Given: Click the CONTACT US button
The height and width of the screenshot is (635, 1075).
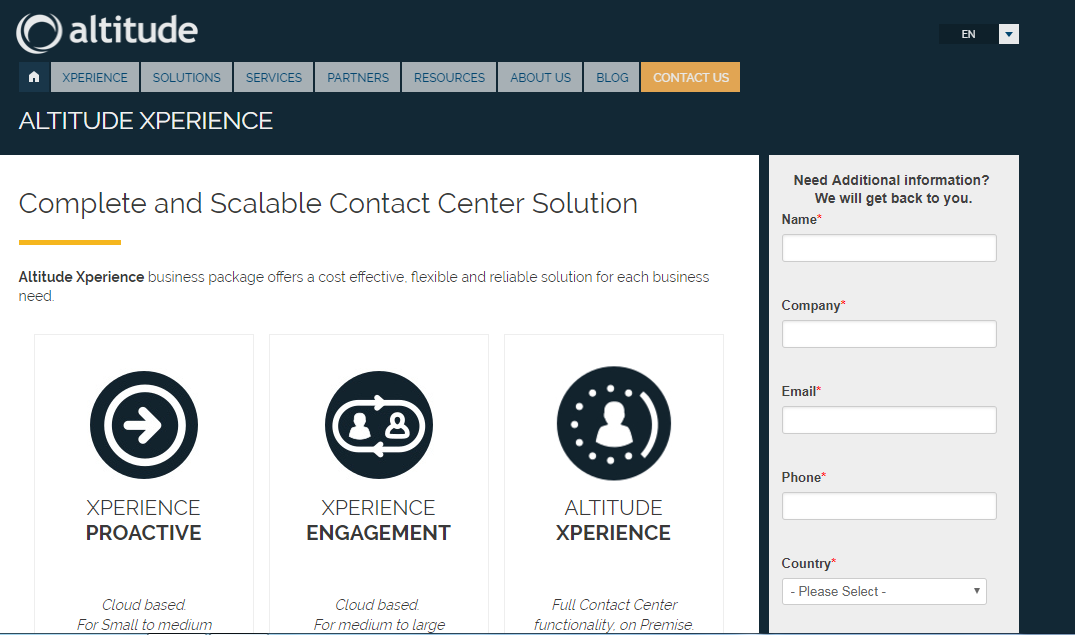Looking at the screenshot, I should click(691, 77).
